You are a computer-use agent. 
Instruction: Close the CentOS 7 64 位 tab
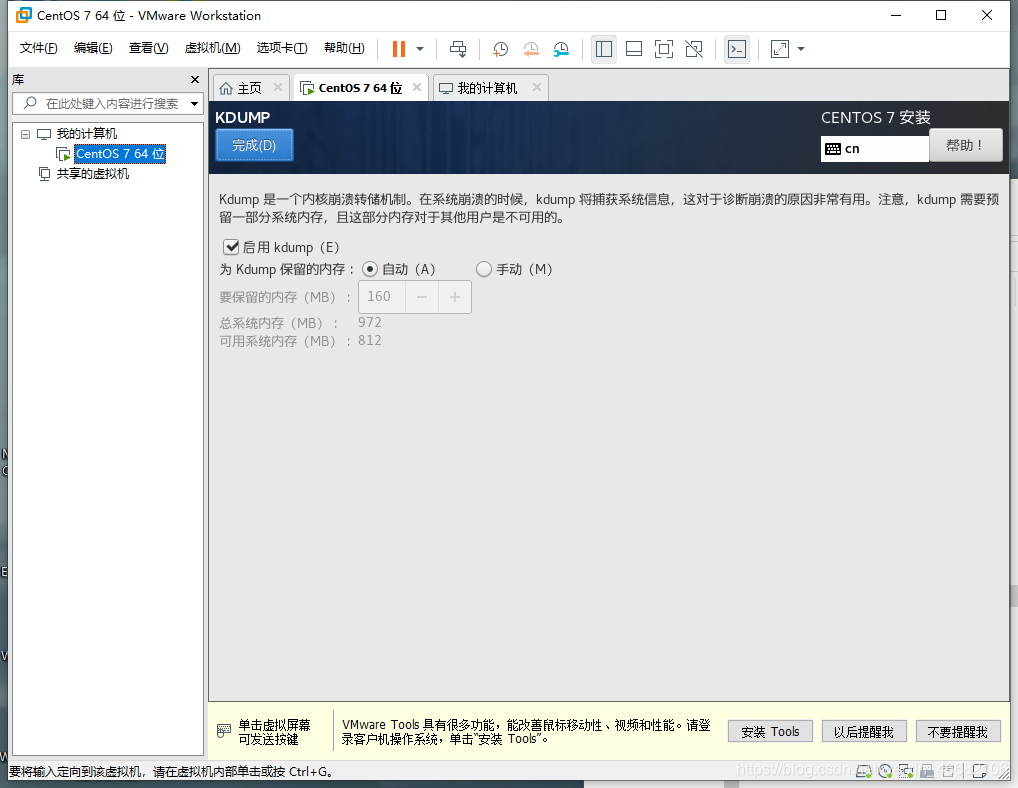coord(417,87)
